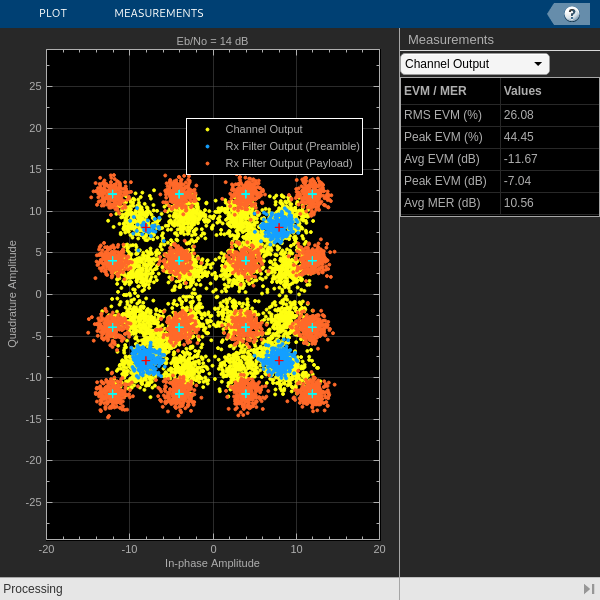
Task: Click the yellow Channel Output legend marker
Action: [207, 130]
